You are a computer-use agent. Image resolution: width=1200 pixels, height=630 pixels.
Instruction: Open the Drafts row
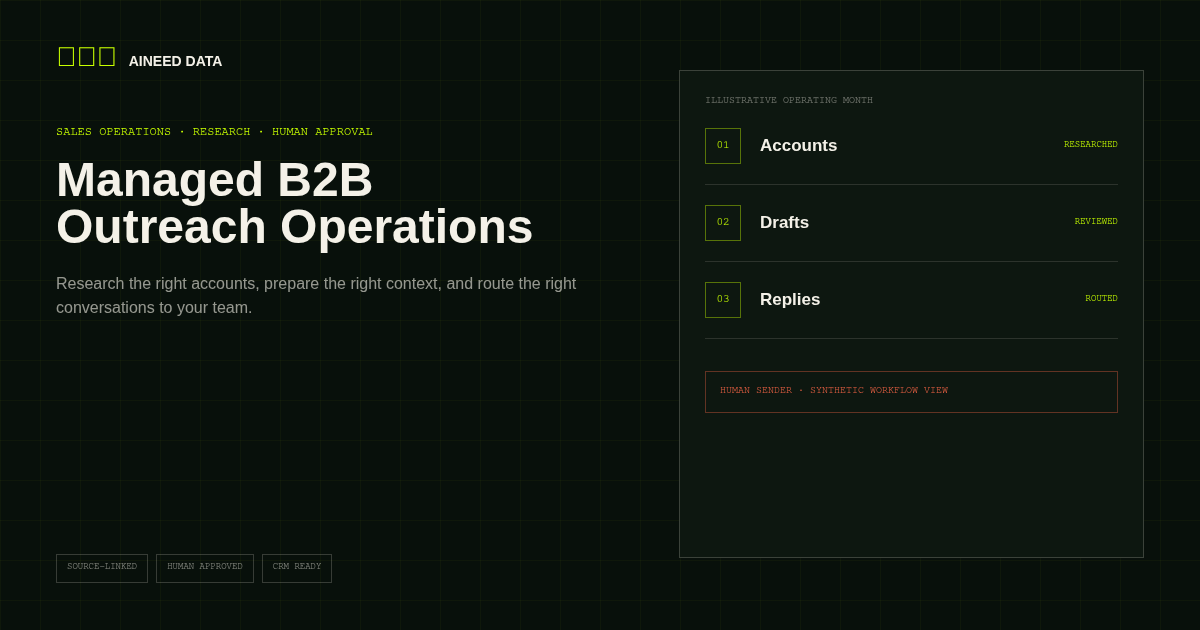pyautogui.click(x=911, y=223)
